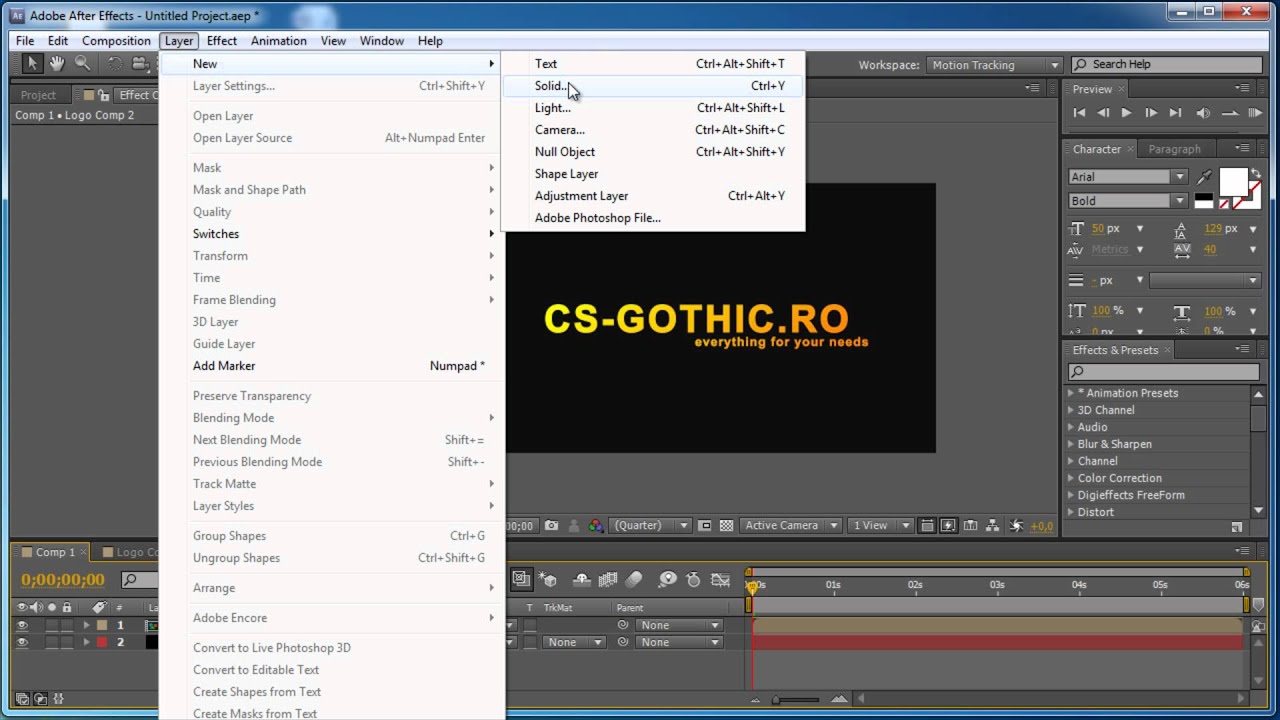The image size is (1280, 720).
Task: Toggle visibility eye for layer 2
Action: click(22, 642)
